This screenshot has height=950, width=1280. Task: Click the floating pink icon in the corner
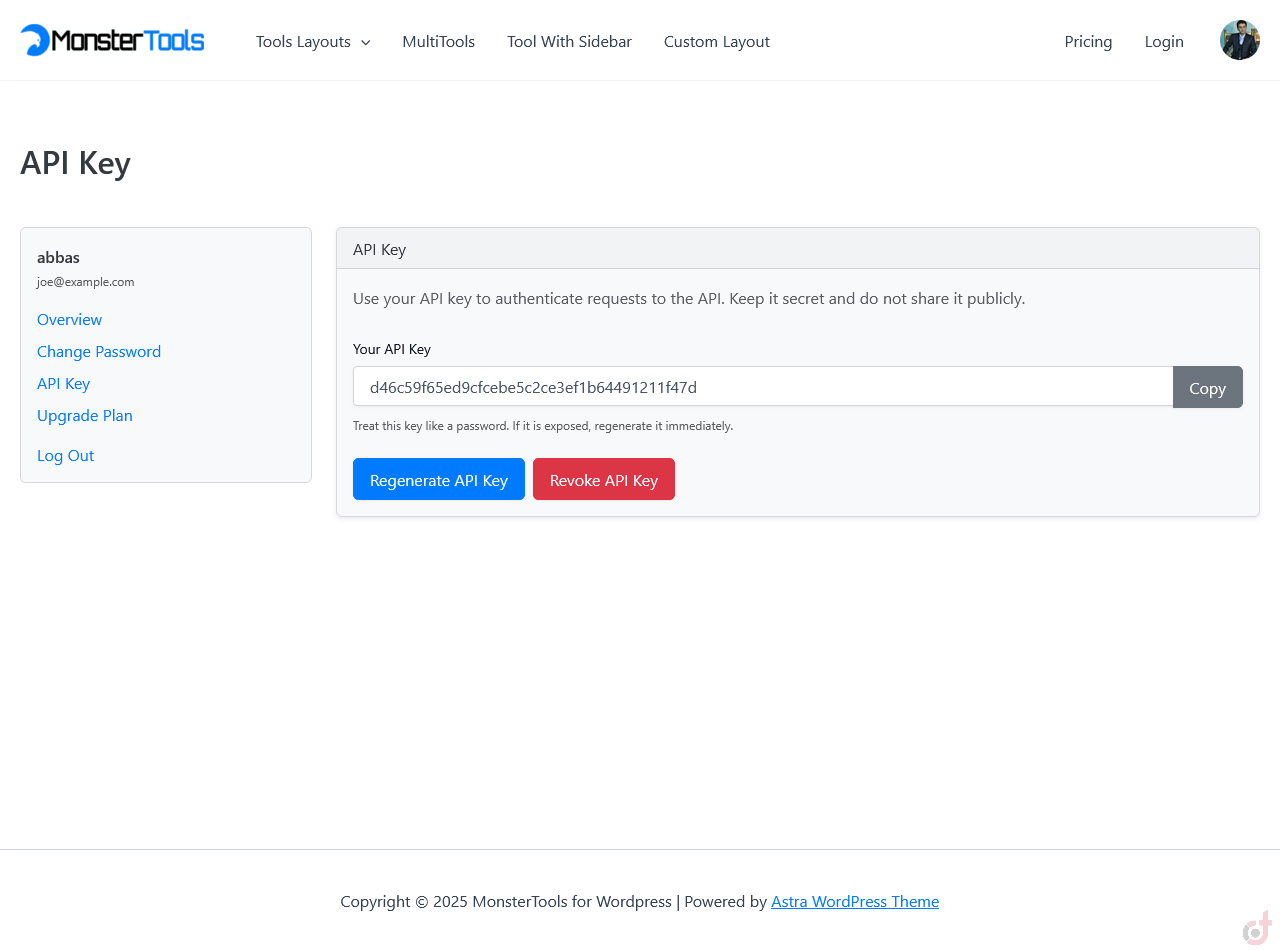pyautogui.click(x=1257, y=929)
